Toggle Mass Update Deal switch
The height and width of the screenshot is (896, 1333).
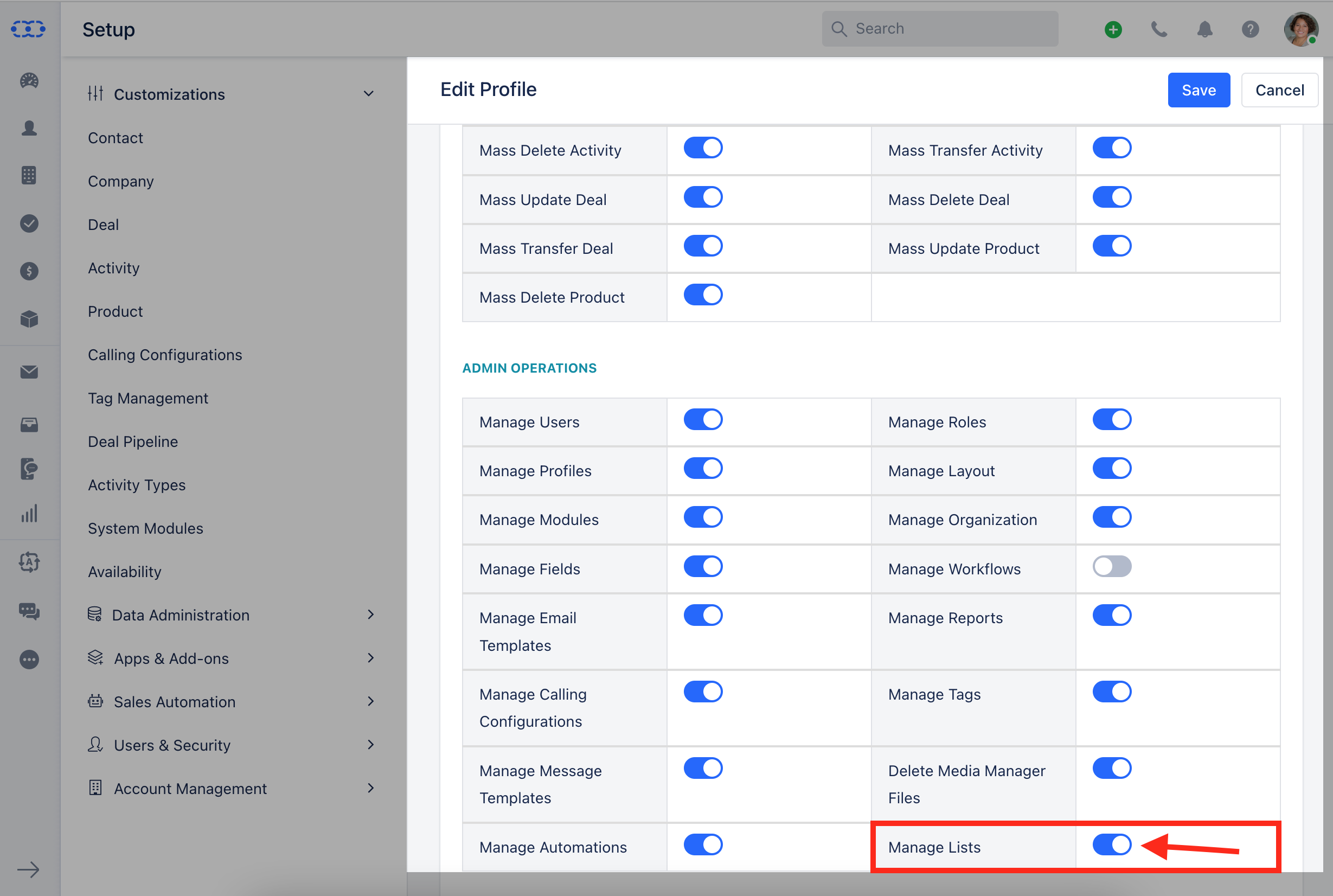click(703, 197)
